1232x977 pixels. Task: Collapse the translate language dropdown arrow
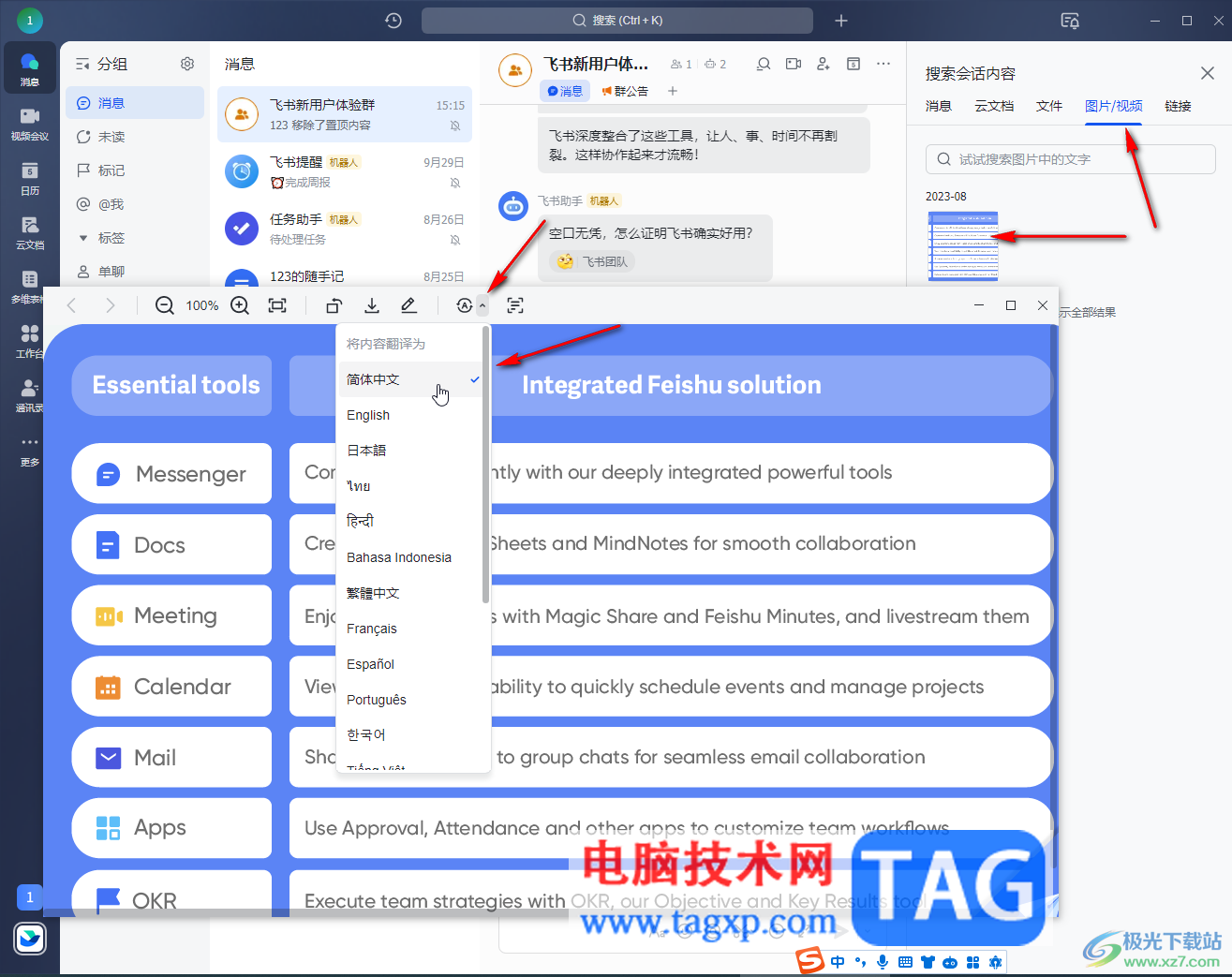[x=482, y=305]
